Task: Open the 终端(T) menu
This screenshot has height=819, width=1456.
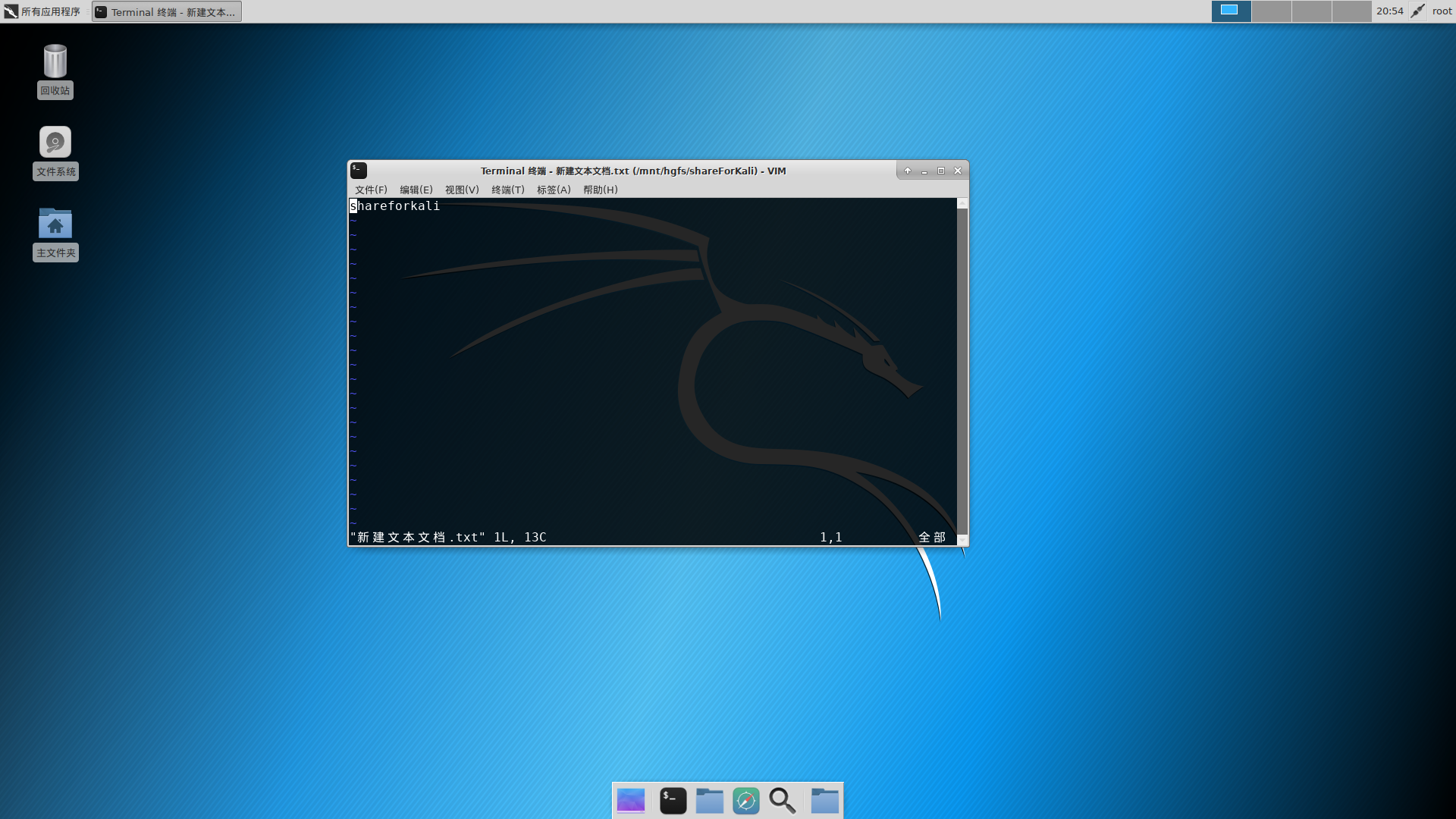Action: tap(507, 190)
